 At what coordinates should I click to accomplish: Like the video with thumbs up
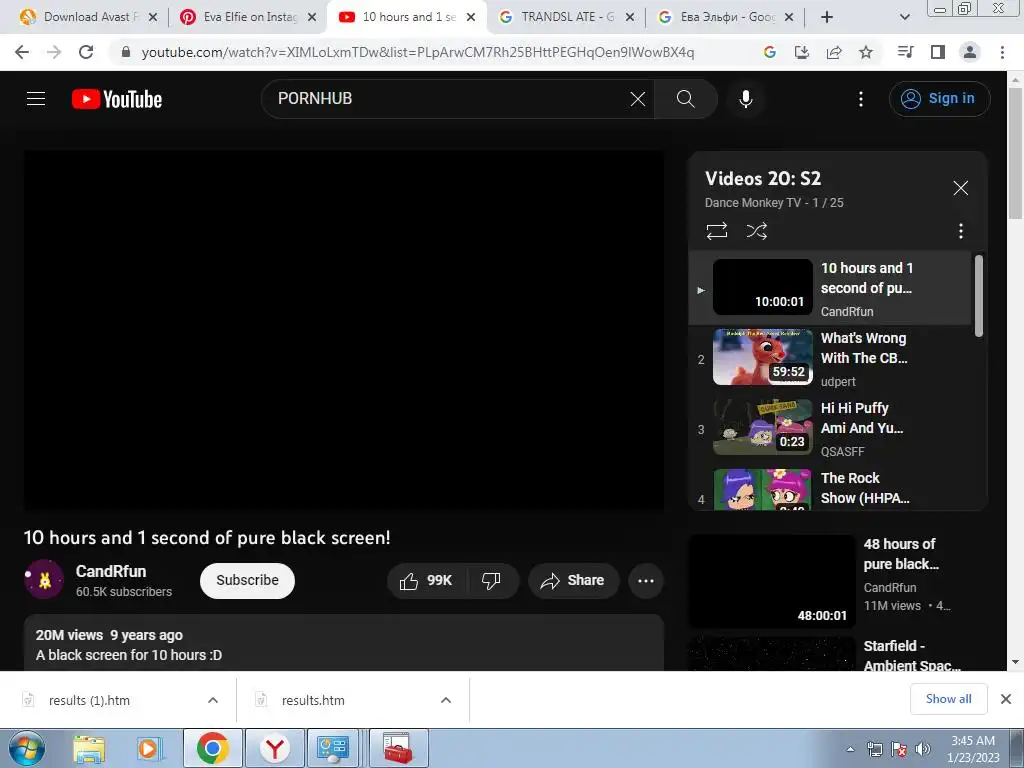click(426, 581)
